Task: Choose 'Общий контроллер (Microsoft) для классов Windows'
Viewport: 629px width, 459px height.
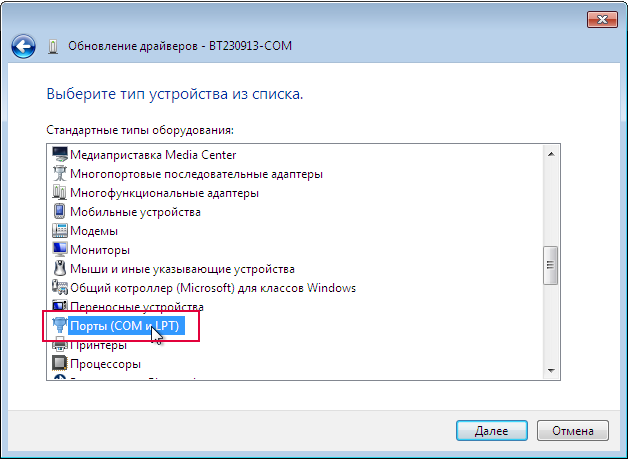Action: 212,288
